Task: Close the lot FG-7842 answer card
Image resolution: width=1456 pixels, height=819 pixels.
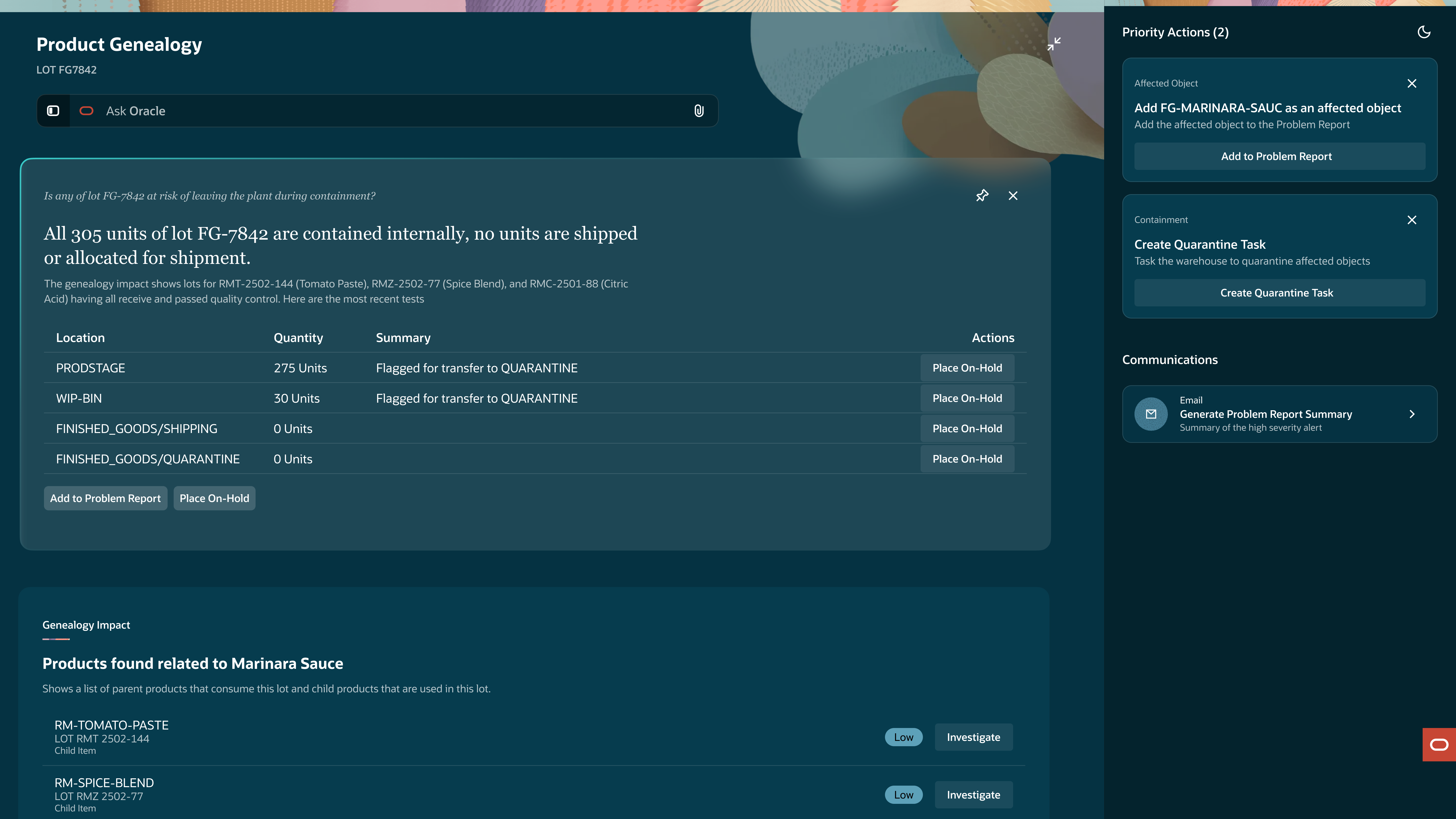Action: [1013, 196]
